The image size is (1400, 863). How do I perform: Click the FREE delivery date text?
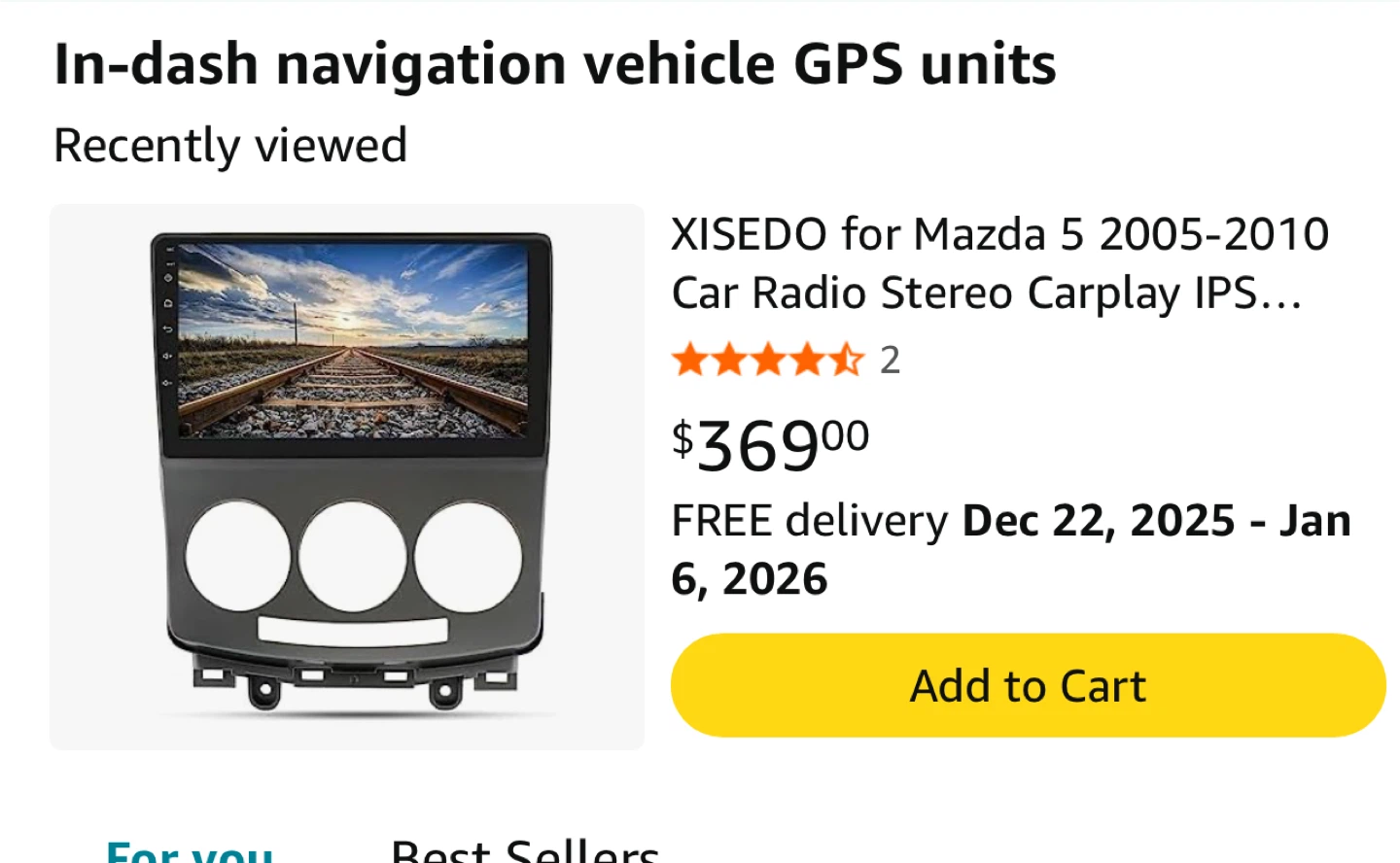[x=1011, y=549]
